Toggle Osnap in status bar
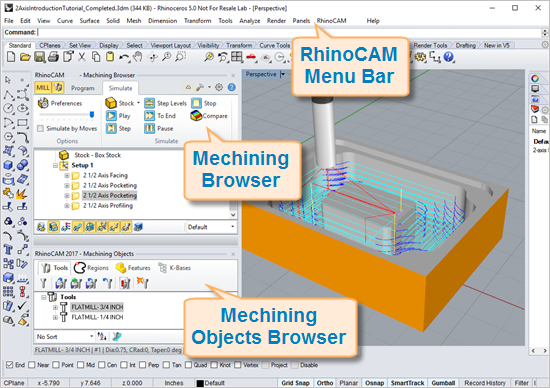This screenshot has width=550, height=388. click(374, 383)
